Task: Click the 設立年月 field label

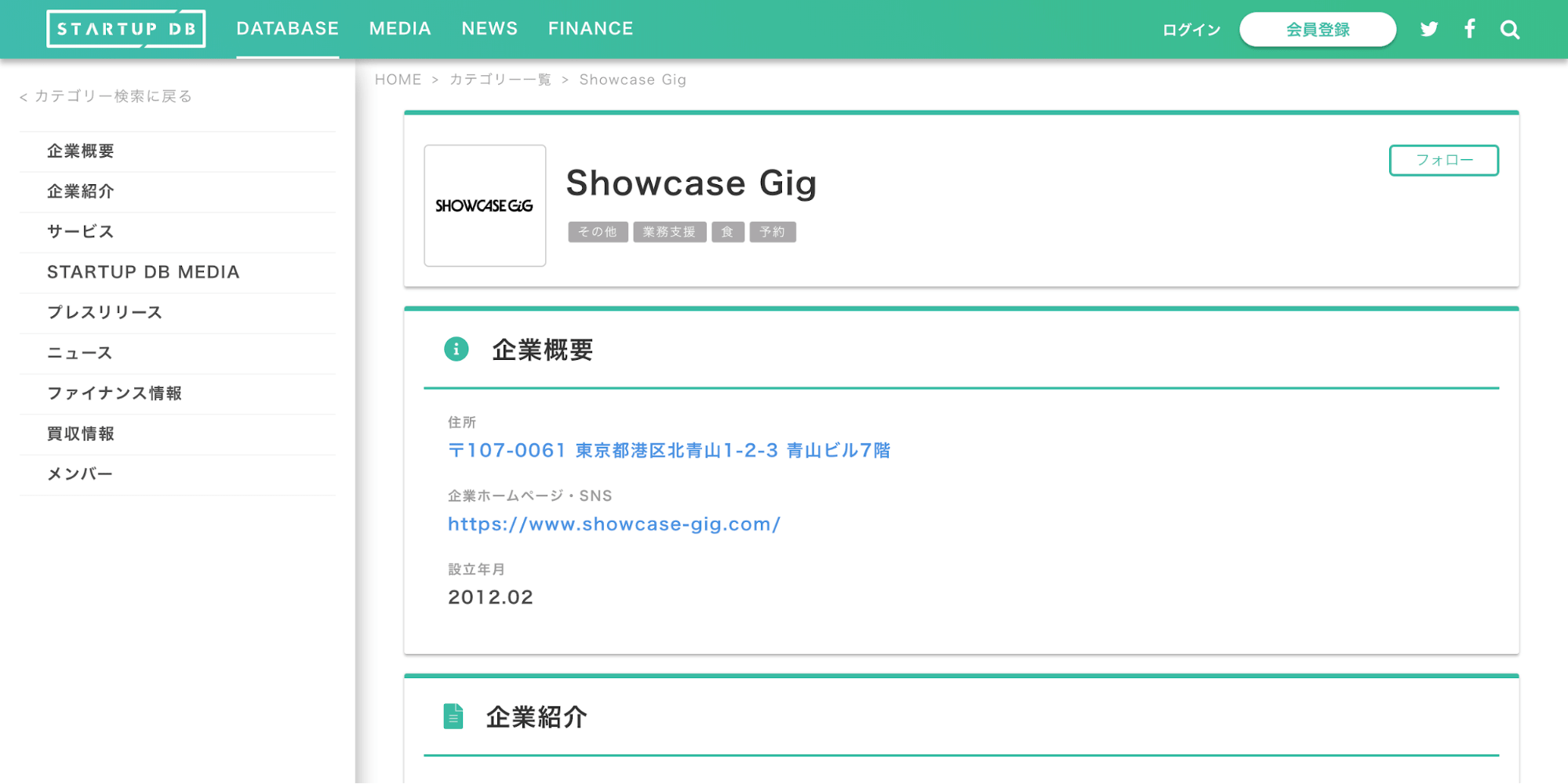Action: tap(476, 570)
